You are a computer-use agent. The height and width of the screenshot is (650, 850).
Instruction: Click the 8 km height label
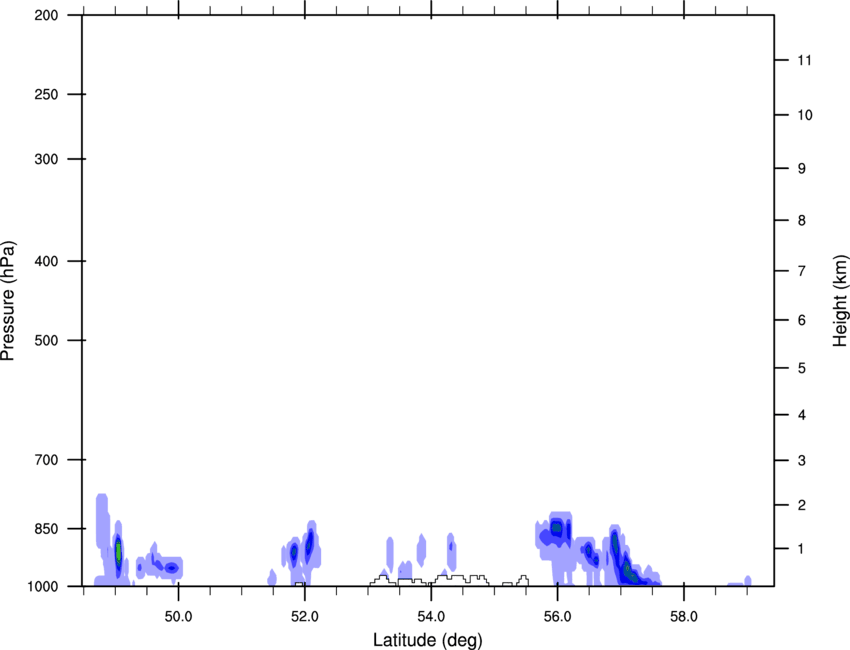(x=802, y=220)
